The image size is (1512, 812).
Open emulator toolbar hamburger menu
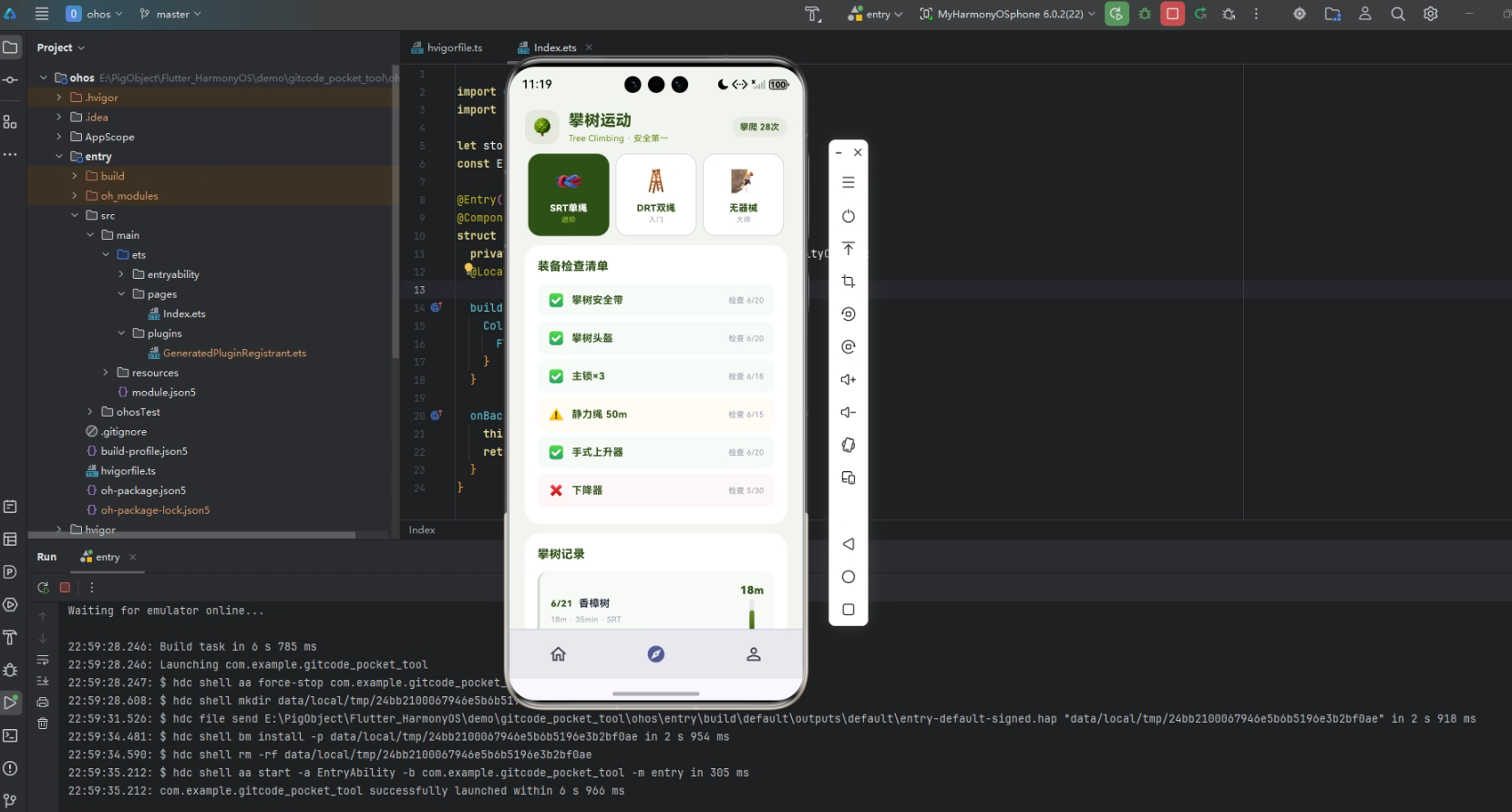[x=849, y=183]
